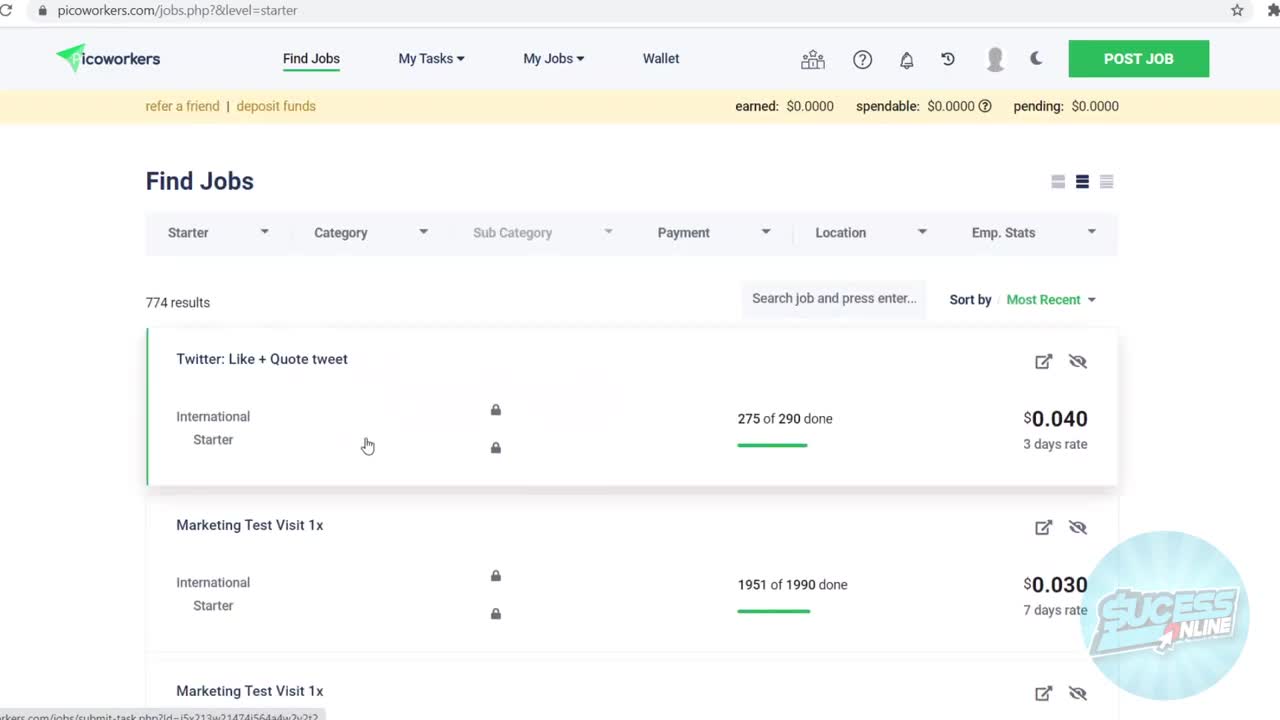The width and height of the screenshot is (1280, 720).
Task: Click '275 of 290 done' text
Action: [x=785, y=419]
